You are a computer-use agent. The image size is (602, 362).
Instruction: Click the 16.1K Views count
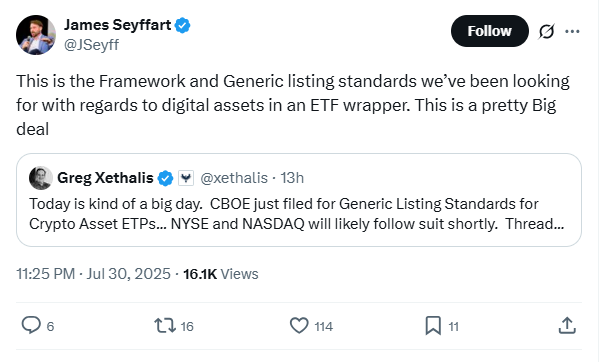point(221,274)
